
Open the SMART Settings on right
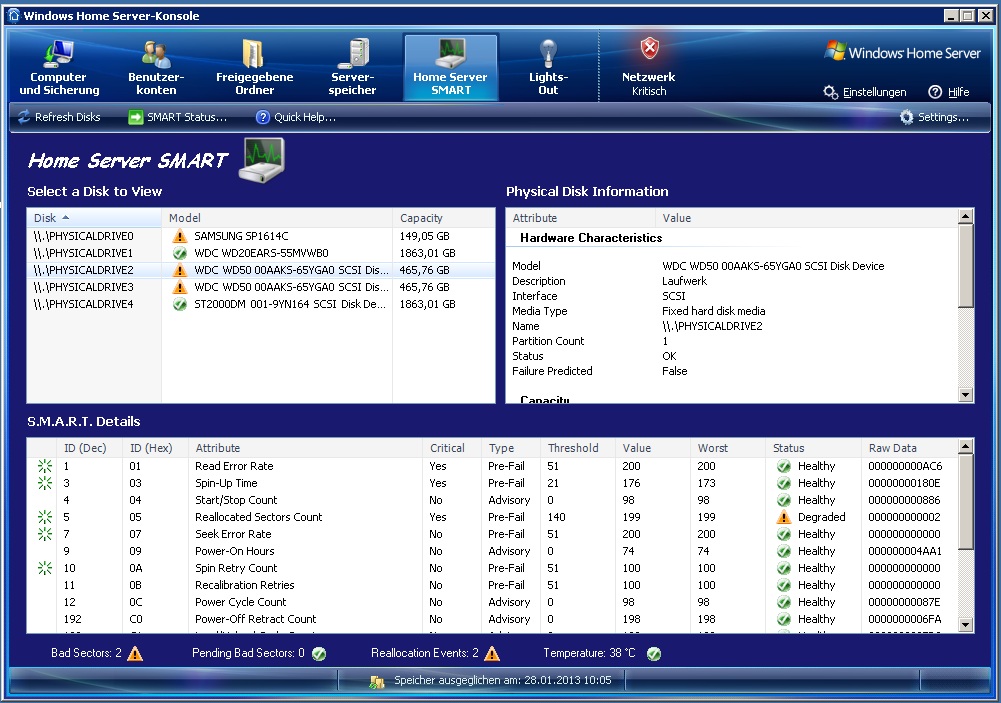click(x=934, y=117)
